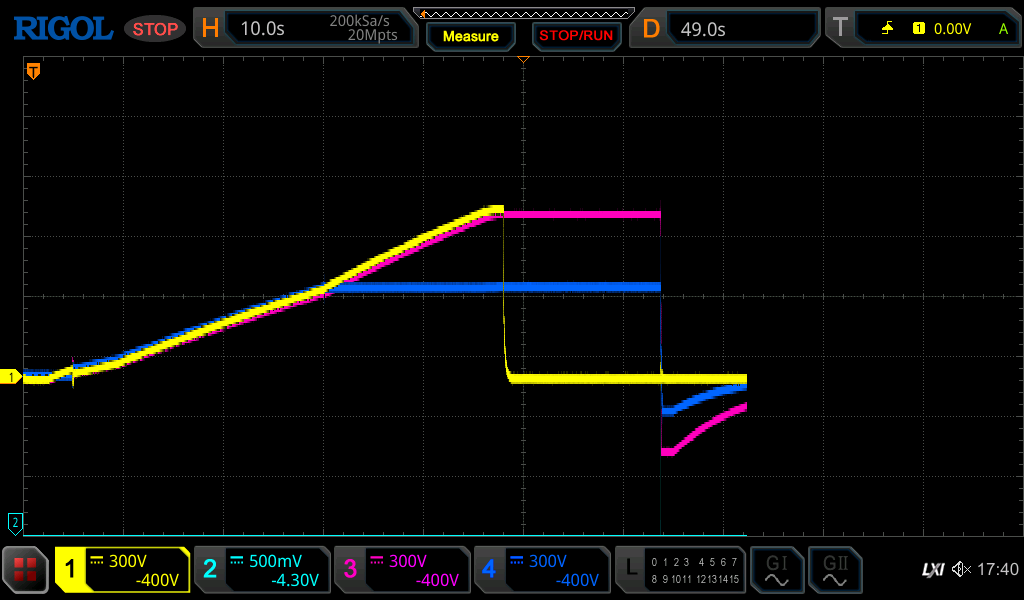Click the RIGOL logo

[x=62, y=29]
